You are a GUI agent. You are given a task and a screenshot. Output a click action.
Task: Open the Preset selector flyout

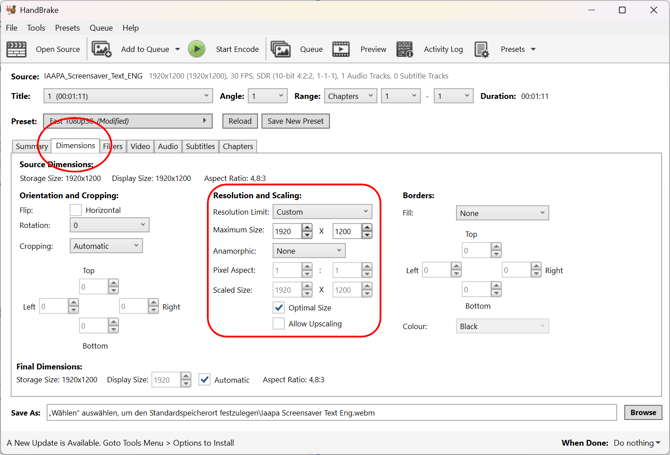point(128,121)
